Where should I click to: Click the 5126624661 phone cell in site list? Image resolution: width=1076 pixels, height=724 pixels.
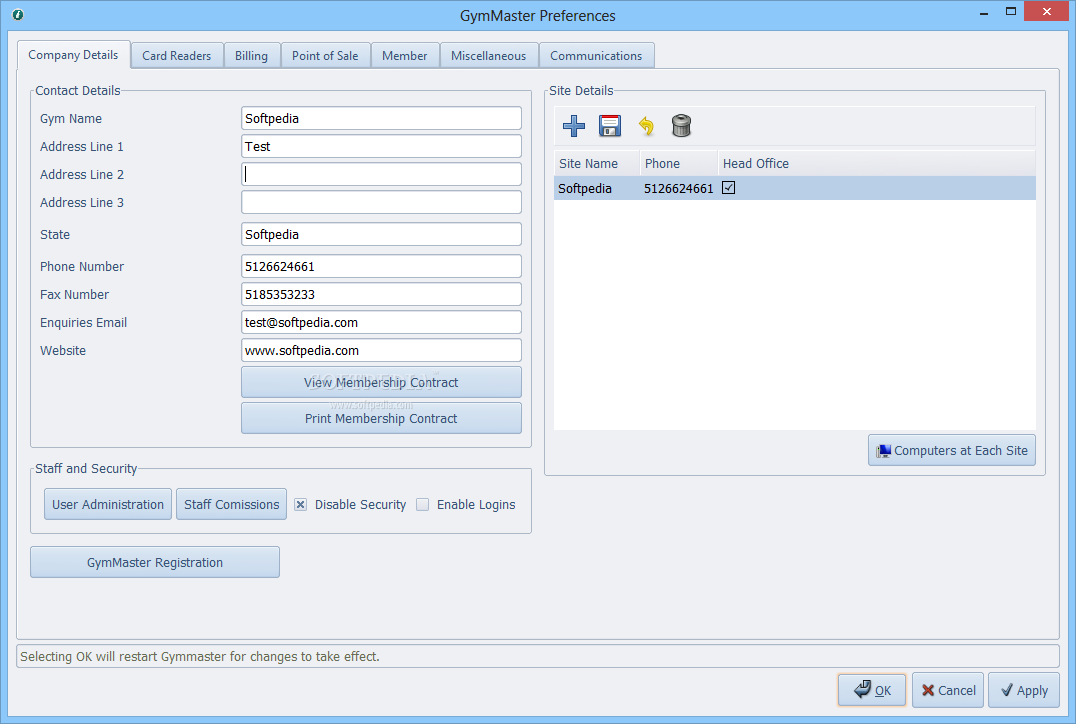(678, 188)
